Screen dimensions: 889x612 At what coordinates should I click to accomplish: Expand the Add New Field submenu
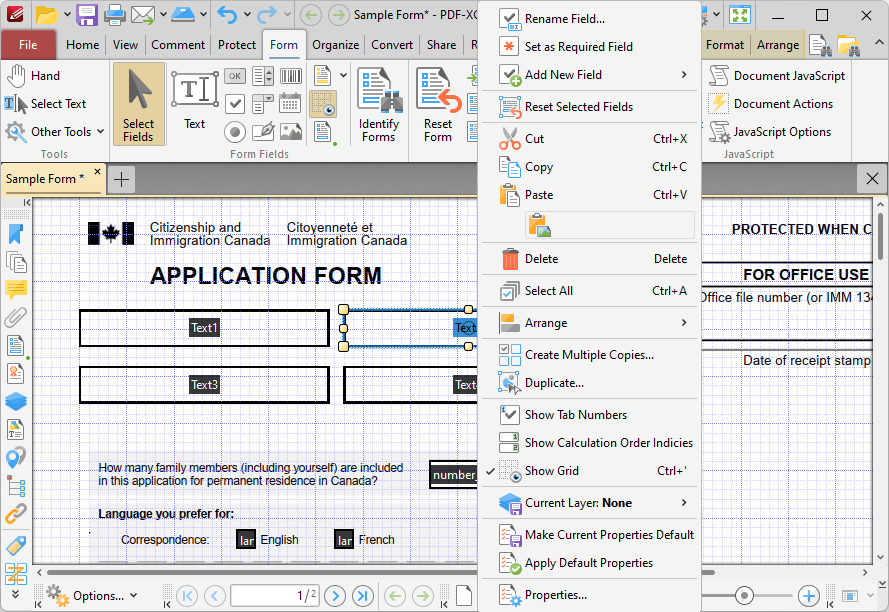click(x=589, y=74)
